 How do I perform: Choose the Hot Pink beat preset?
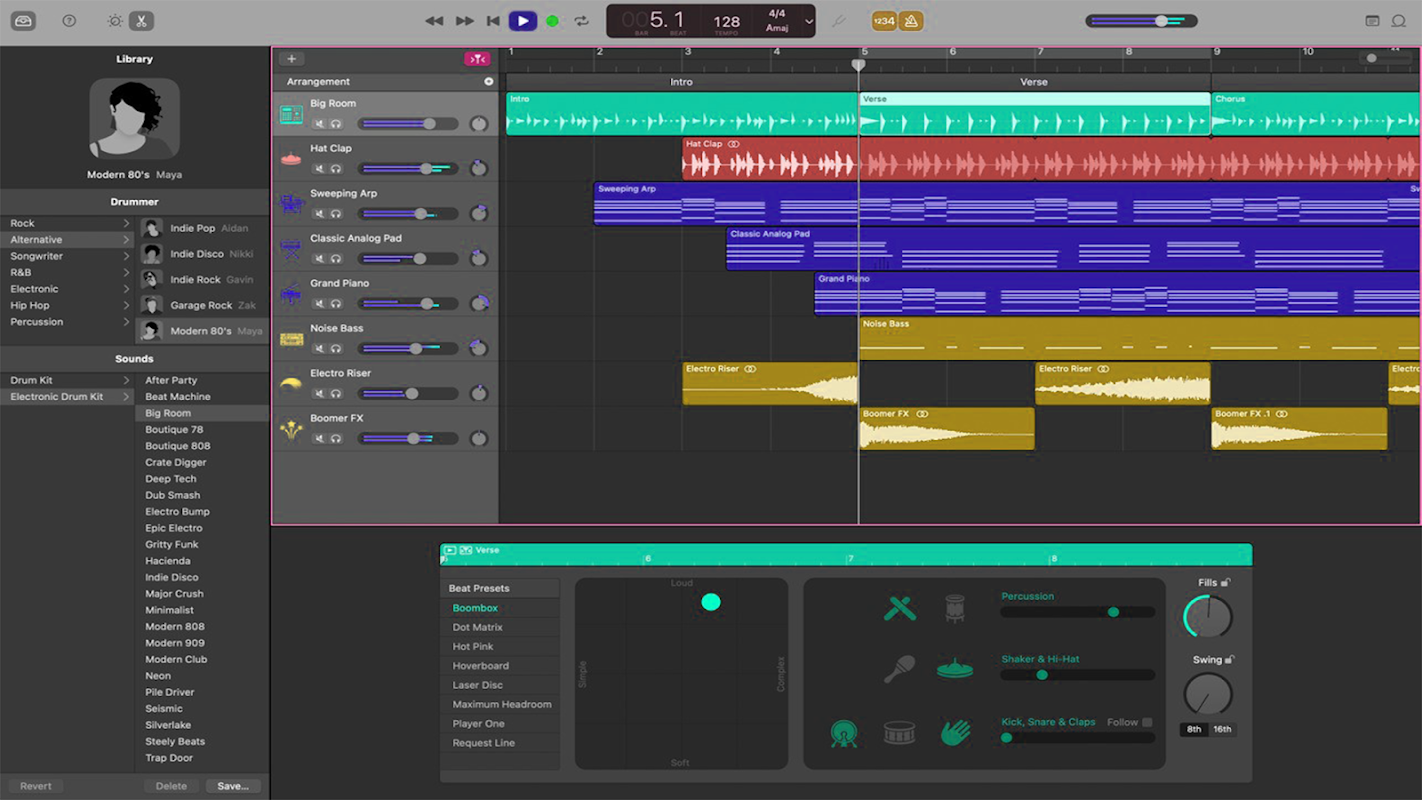click(473, 646)
